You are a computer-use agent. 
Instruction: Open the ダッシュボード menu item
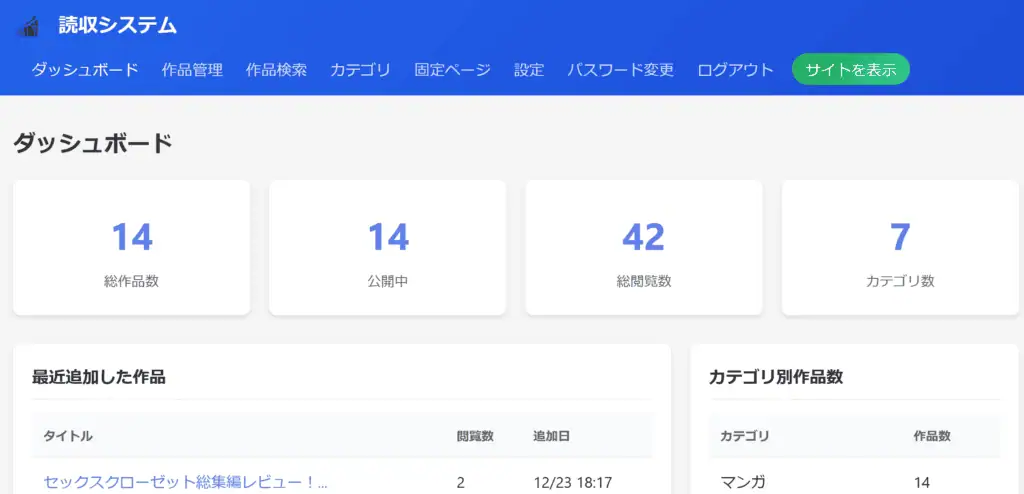[x=85, y=70]
